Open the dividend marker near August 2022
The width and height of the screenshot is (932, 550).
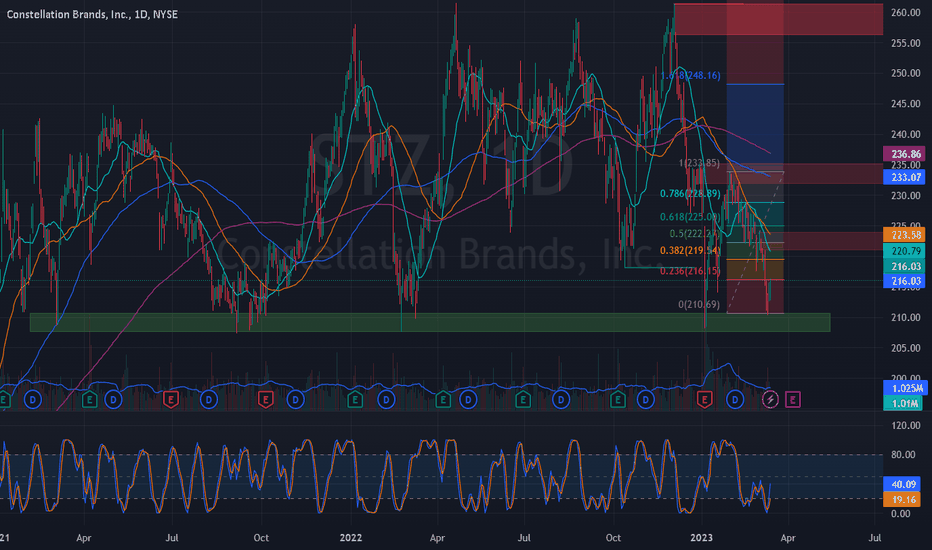561,400
